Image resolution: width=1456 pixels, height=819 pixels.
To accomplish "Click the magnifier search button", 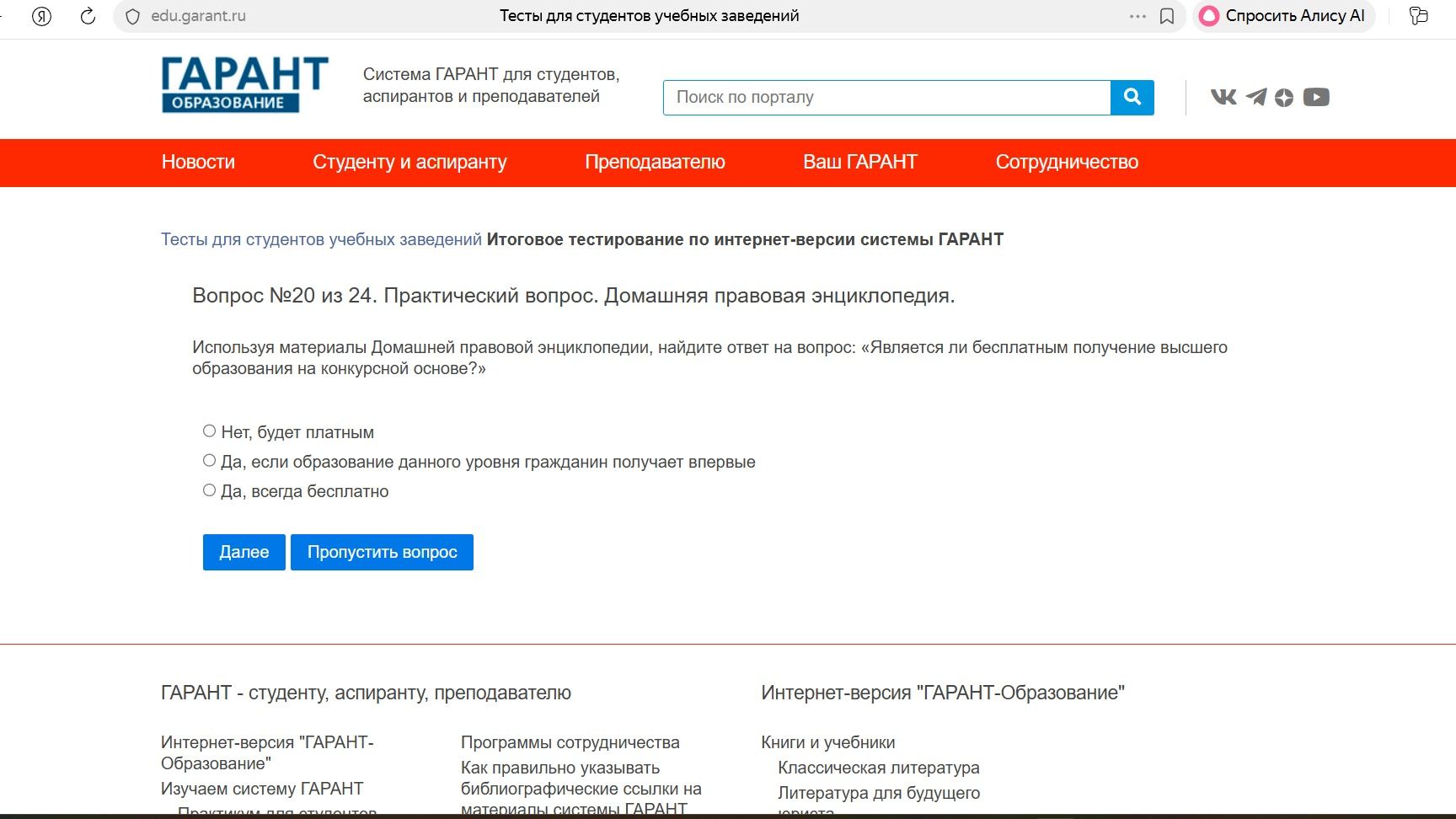I will tap(1132, 98).
